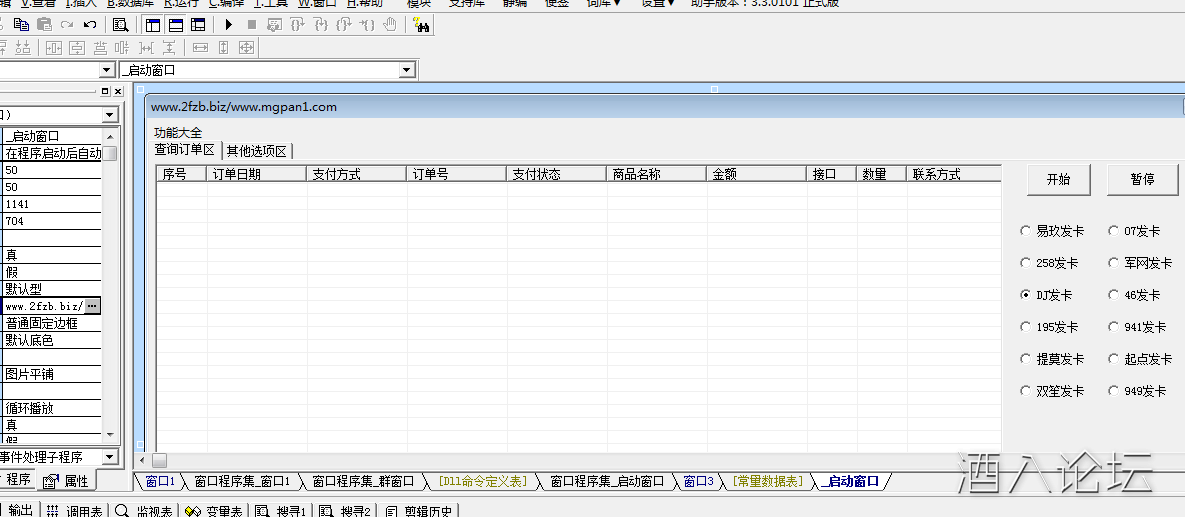
Task: Select the 易玖发卡 radio button
Action: coord(1025,231)
